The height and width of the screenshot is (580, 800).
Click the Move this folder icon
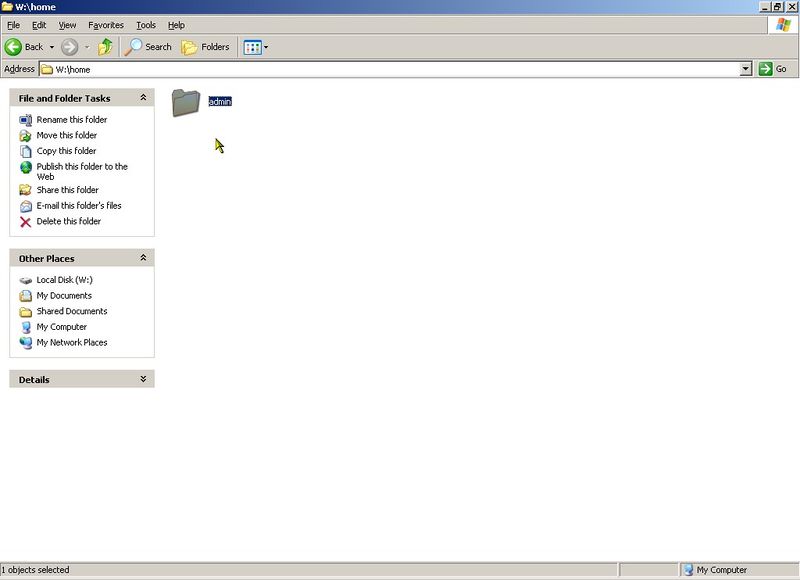coord(26,136)
